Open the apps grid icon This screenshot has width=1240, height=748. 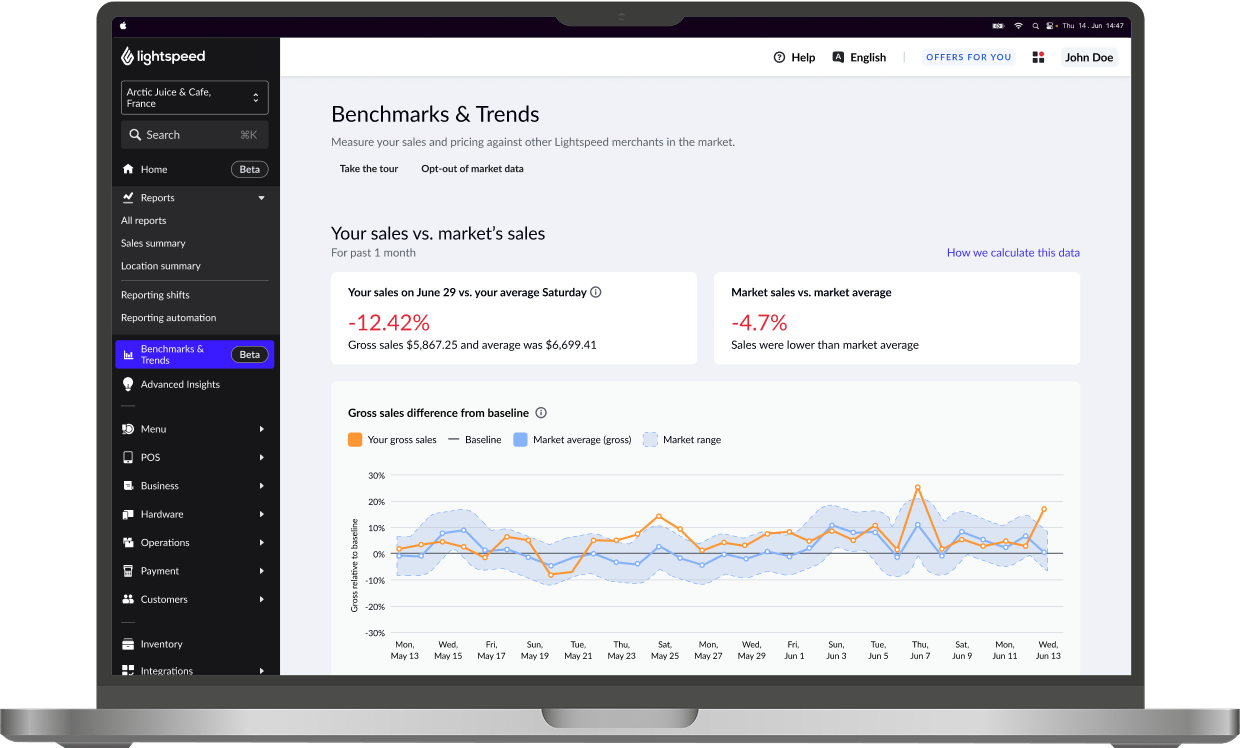(x=1038, y=57)
